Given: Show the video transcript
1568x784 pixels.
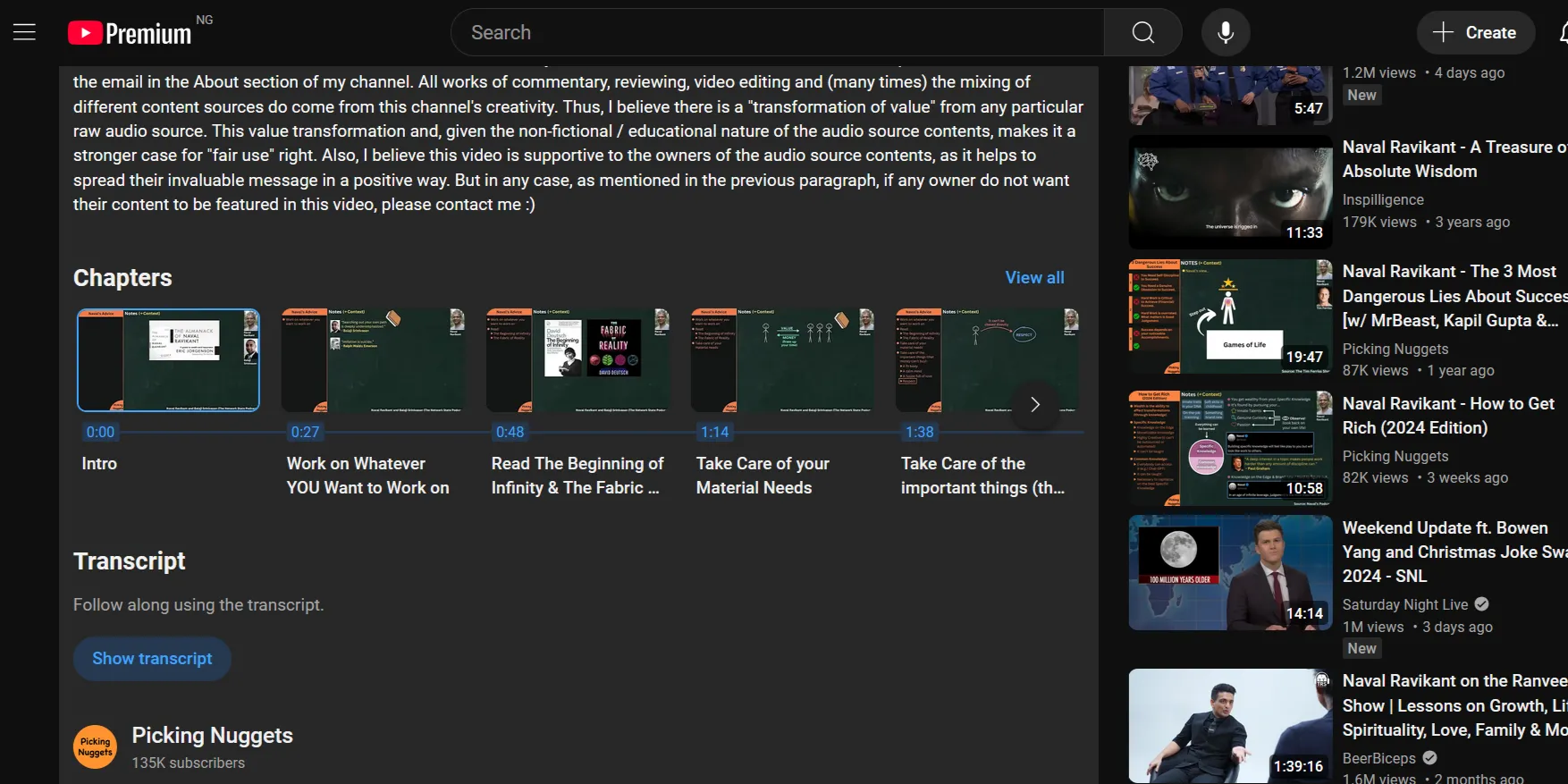Looking at the screenshot, I should tap(152, 659).
